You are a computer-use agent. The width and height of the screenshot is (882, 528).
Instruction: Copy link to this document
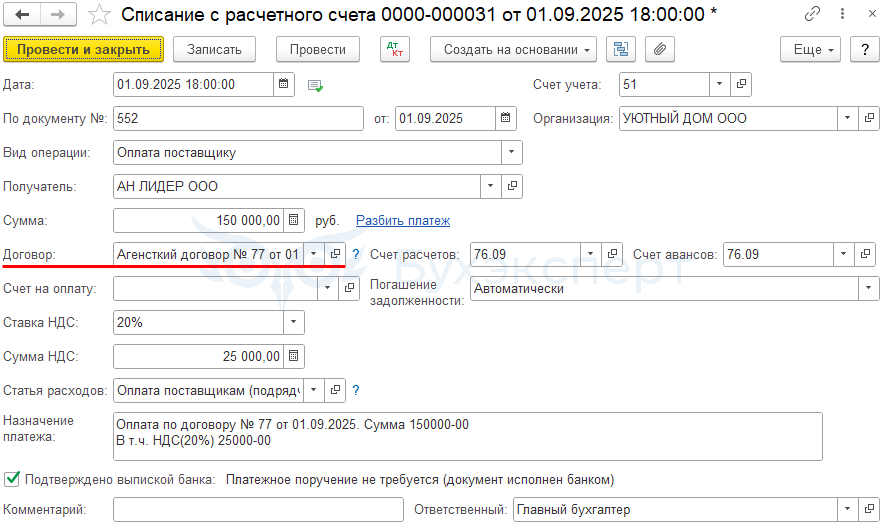click(812, 14)
